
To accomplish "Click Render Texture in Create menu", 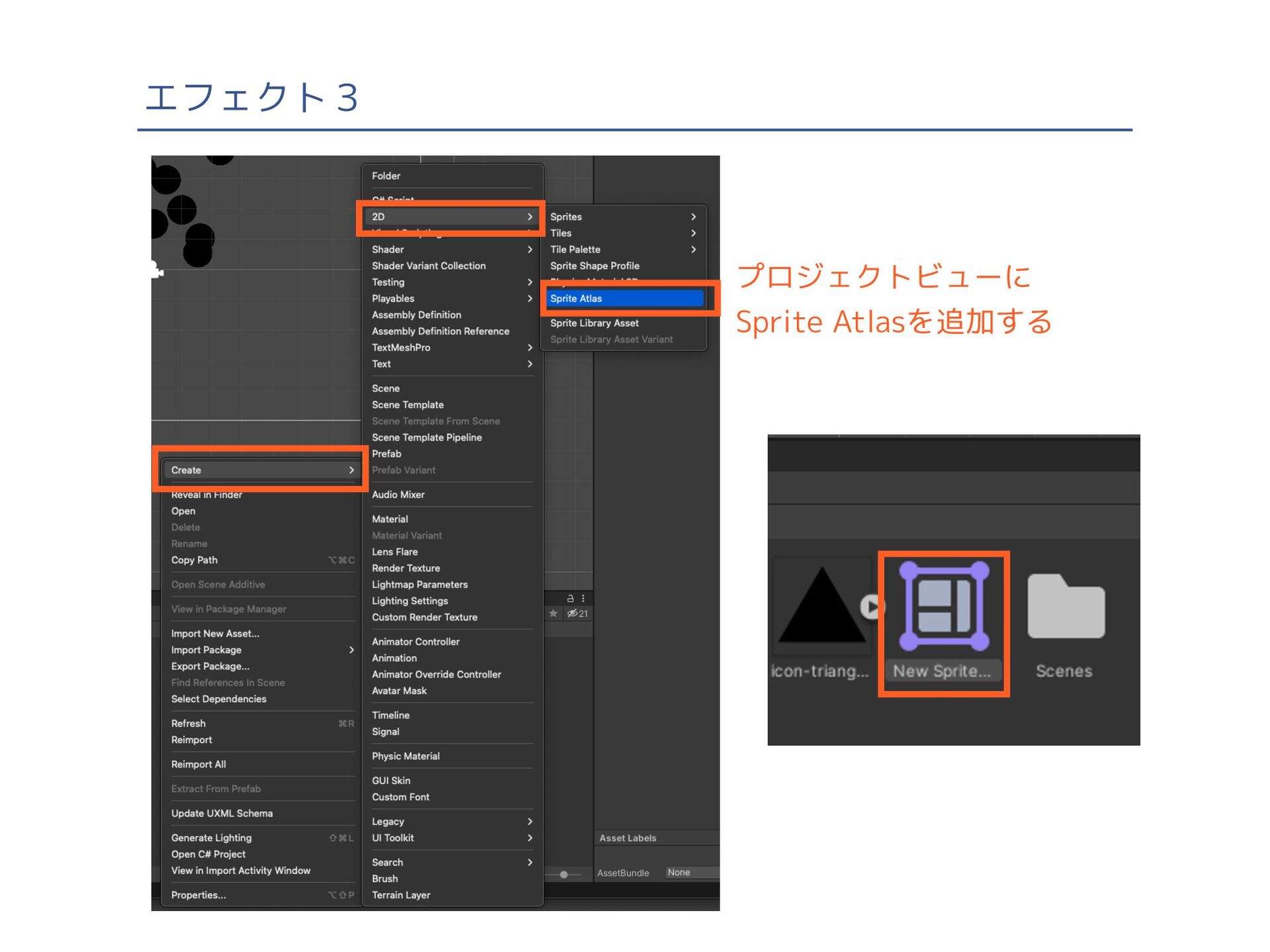I will tap(405, 569).
